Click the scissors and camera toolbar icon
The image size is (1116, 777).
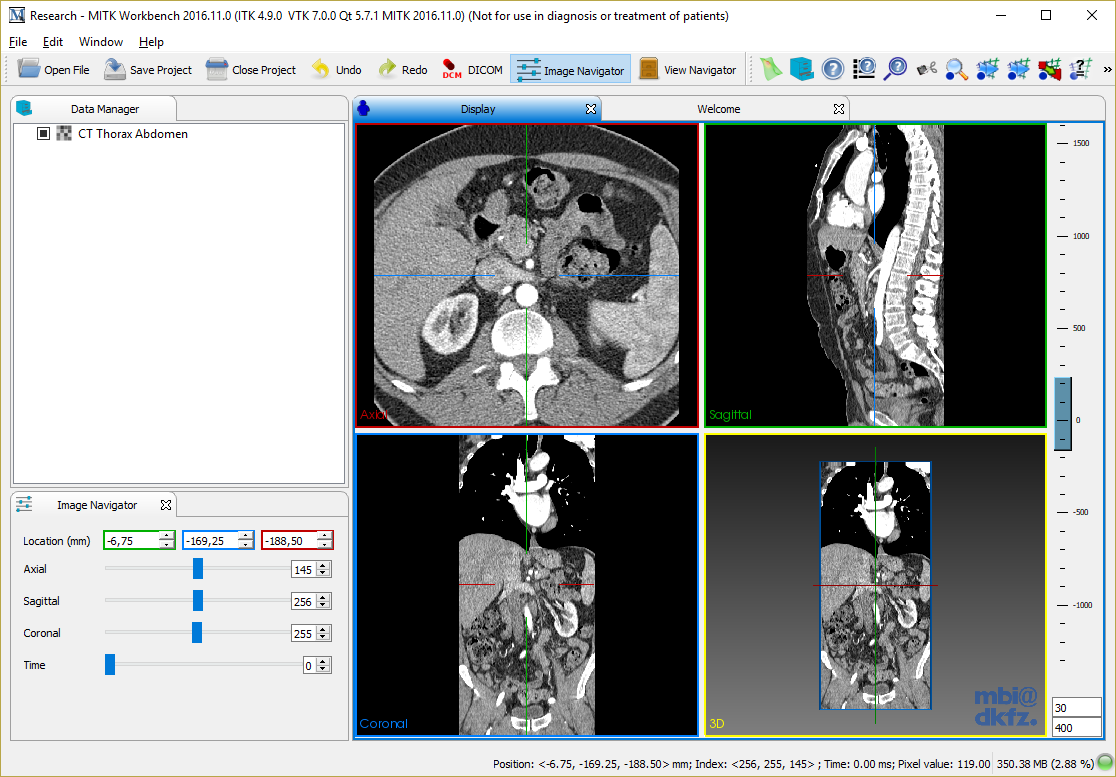pyautogui.click(x=927, y=69)
